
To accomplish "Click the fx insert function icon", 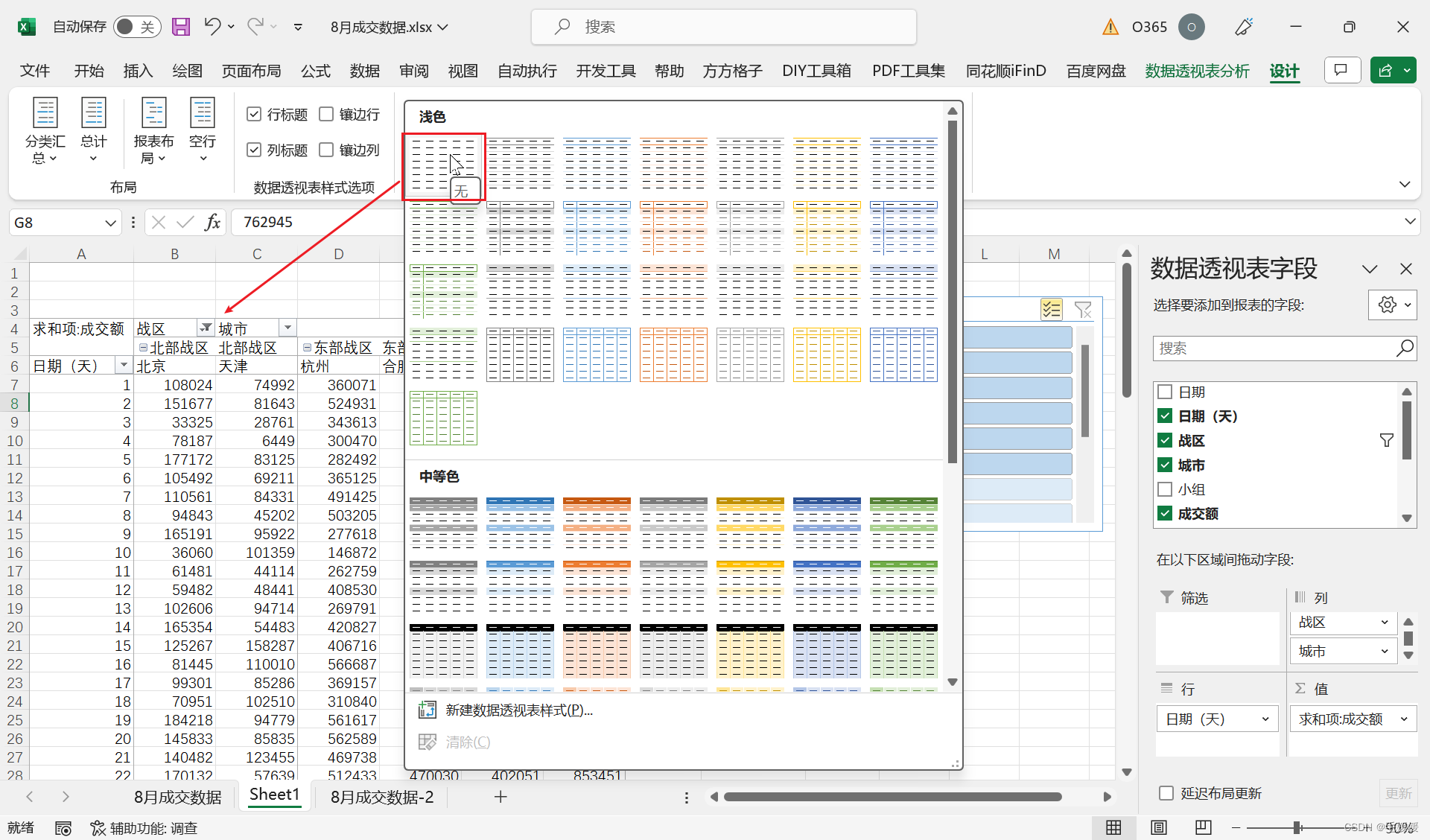I will (x=212, y=222).
